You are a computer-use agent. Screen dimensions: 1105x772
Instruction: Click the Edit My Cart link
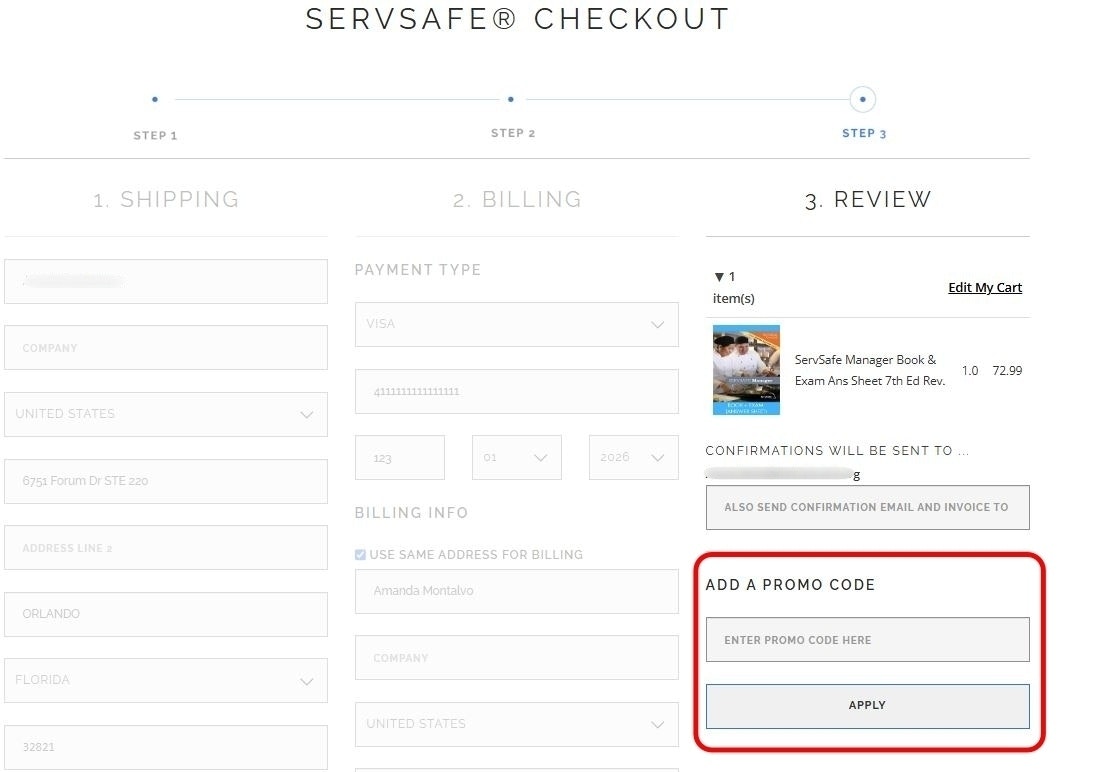pos(985,288)
